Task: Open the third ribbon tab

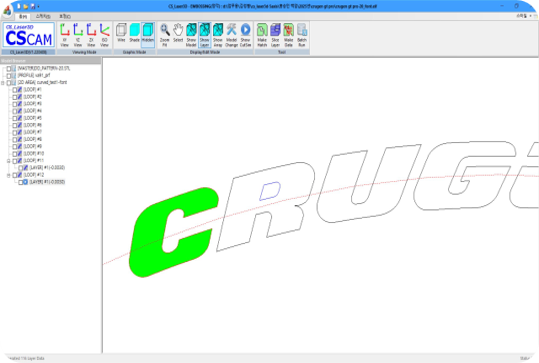Action: [x=65, y=16]
